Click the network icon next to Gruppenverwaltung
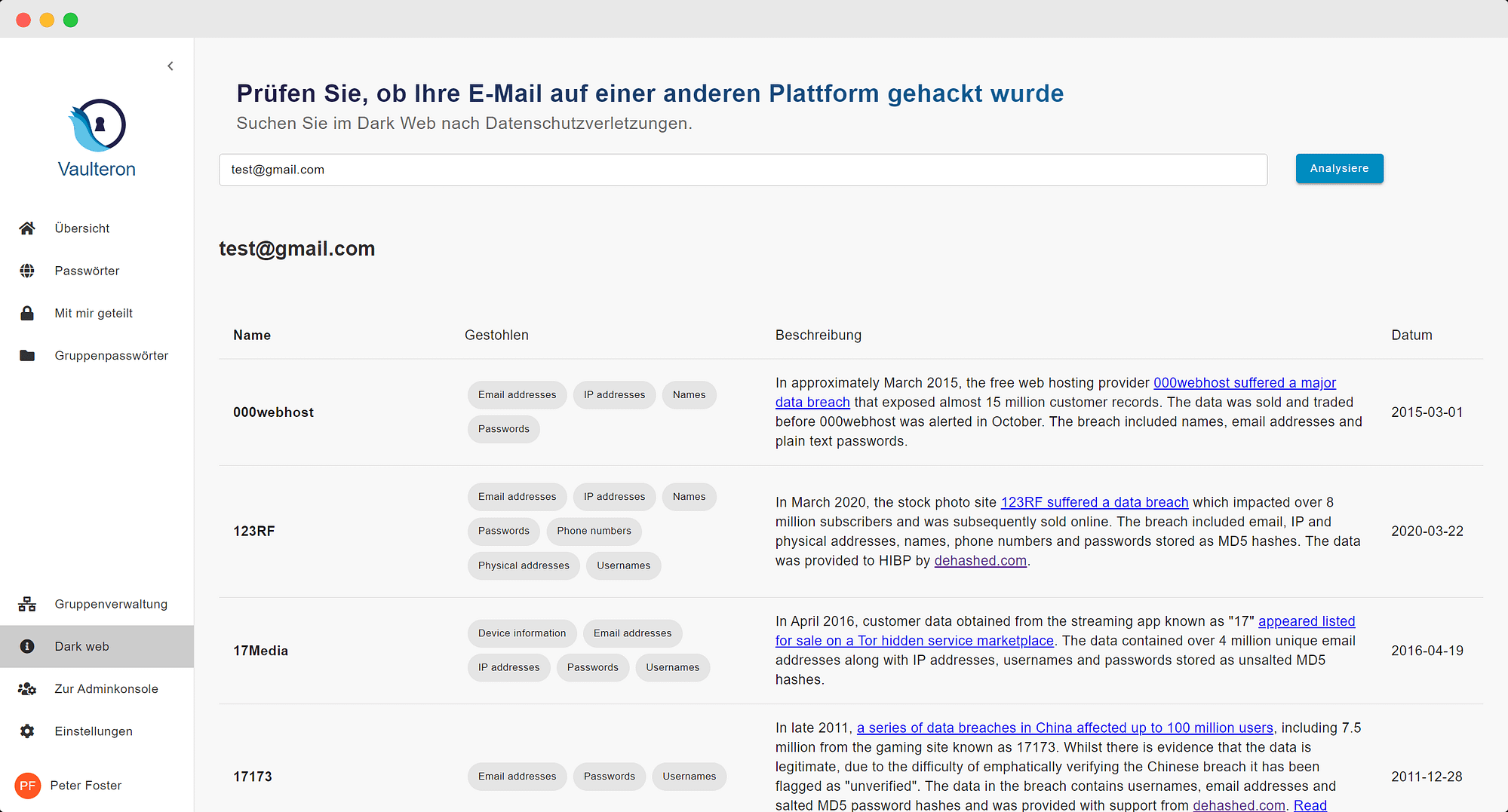This screenshot has width=1508, height=812. pyautogui.click(x=27, y=604)
